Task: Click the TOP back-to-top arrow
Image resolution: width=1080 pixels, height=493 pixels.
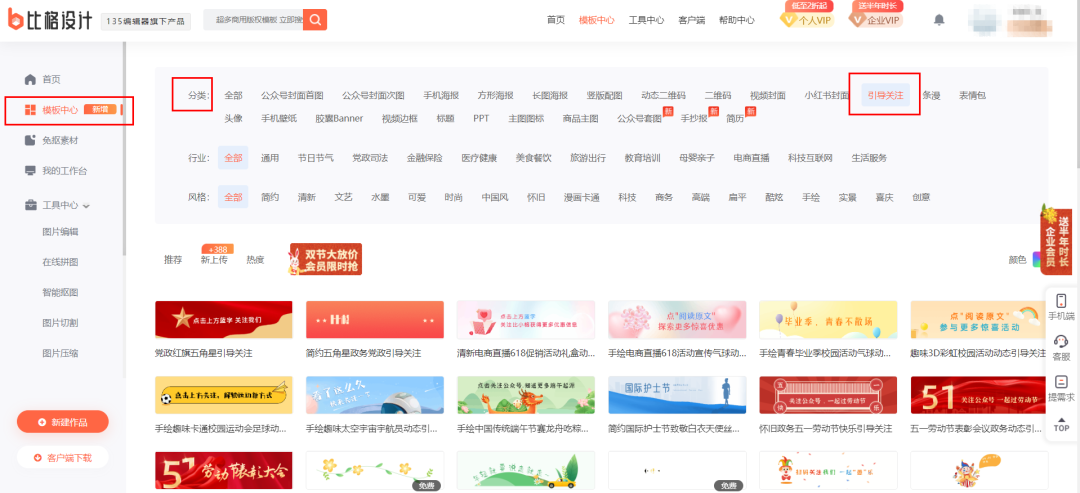Action: click(x=1061, y=423)
